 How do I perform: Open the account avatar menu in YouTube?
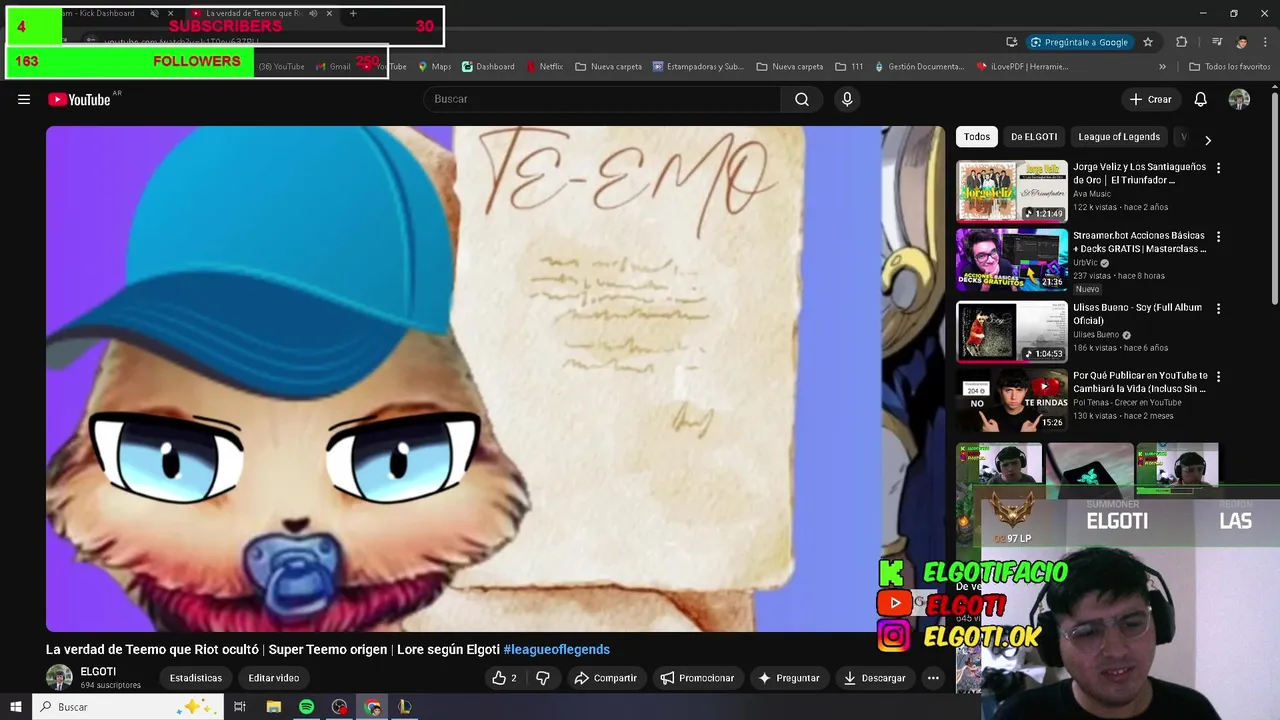tap(1239, 99)
